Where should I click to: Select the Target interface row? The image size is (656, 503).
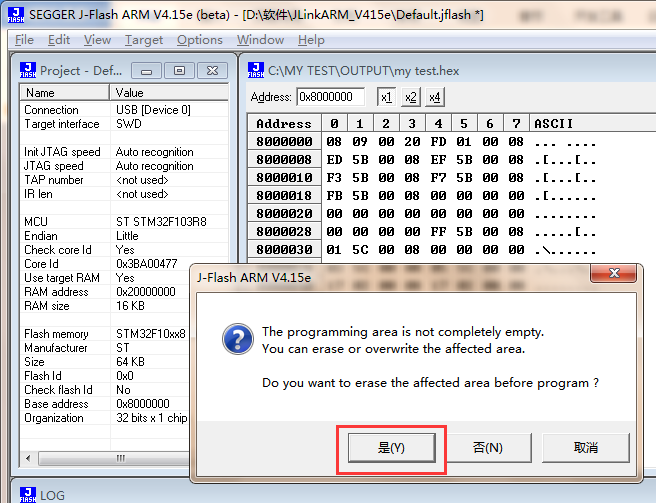tap(124, 124)
